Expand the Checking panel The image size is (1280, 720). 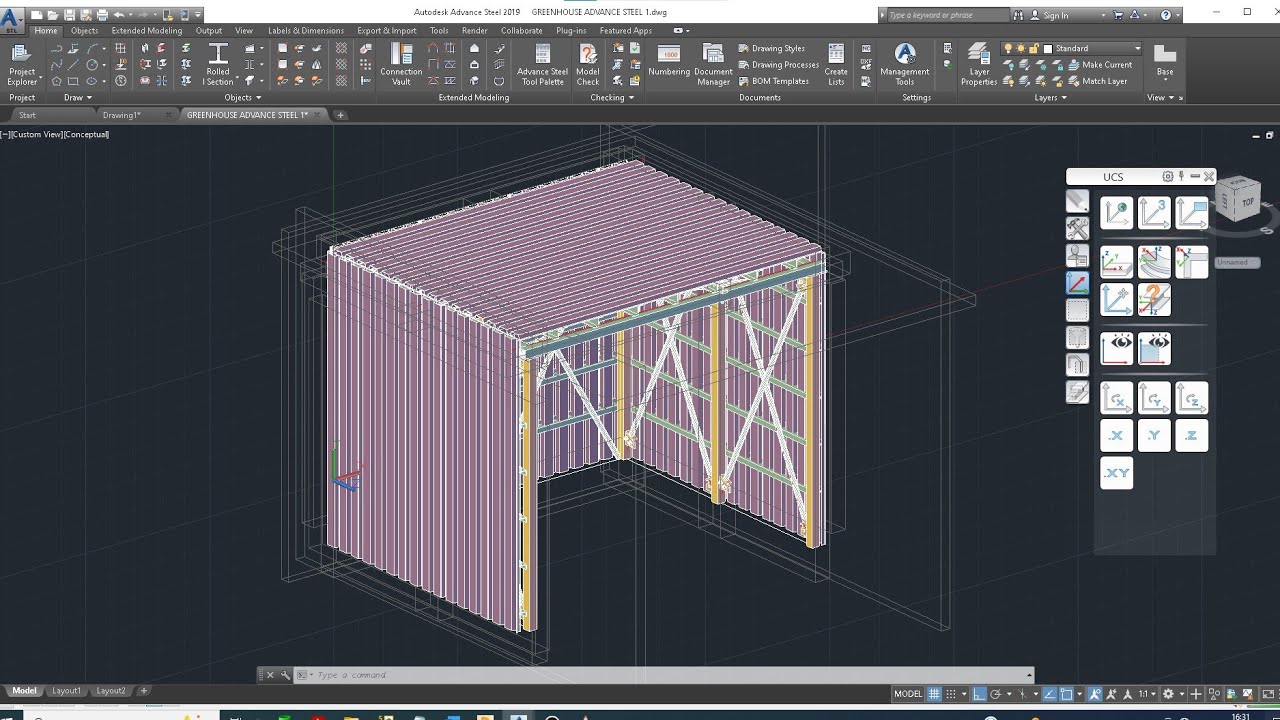(612, 98)
